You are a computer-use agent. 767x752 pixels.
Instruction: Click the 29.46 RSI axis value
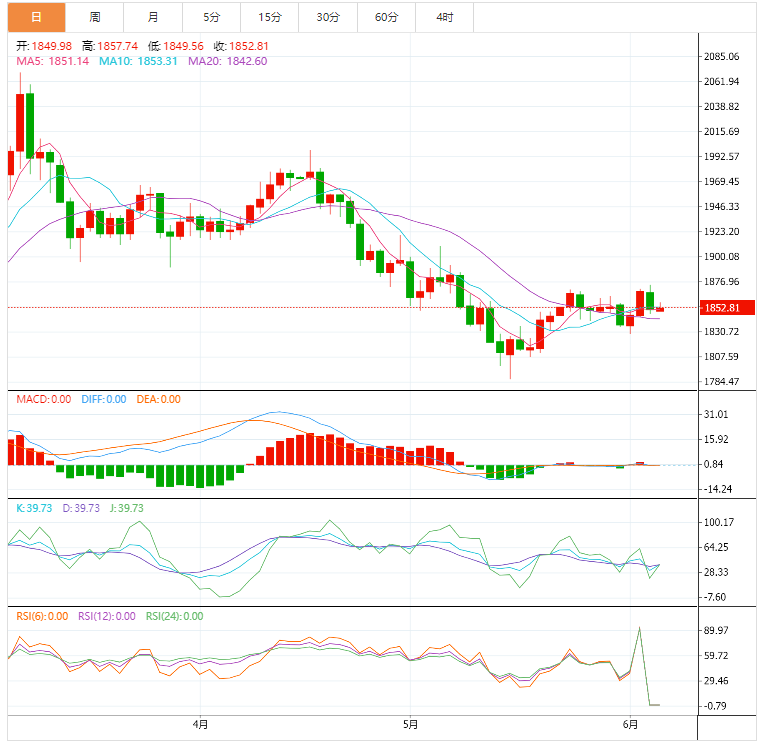(x=716, y=681)
